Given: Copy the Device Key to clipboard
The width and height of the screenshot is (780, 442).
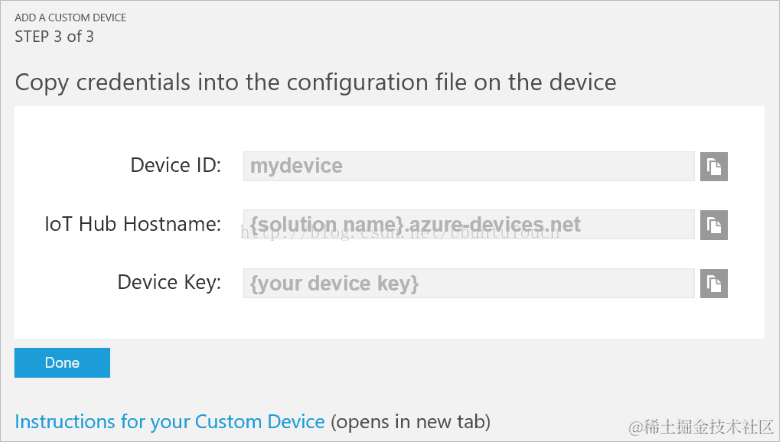Looking at the screenshot, I should pyautogui.click(x=714, y=284).
